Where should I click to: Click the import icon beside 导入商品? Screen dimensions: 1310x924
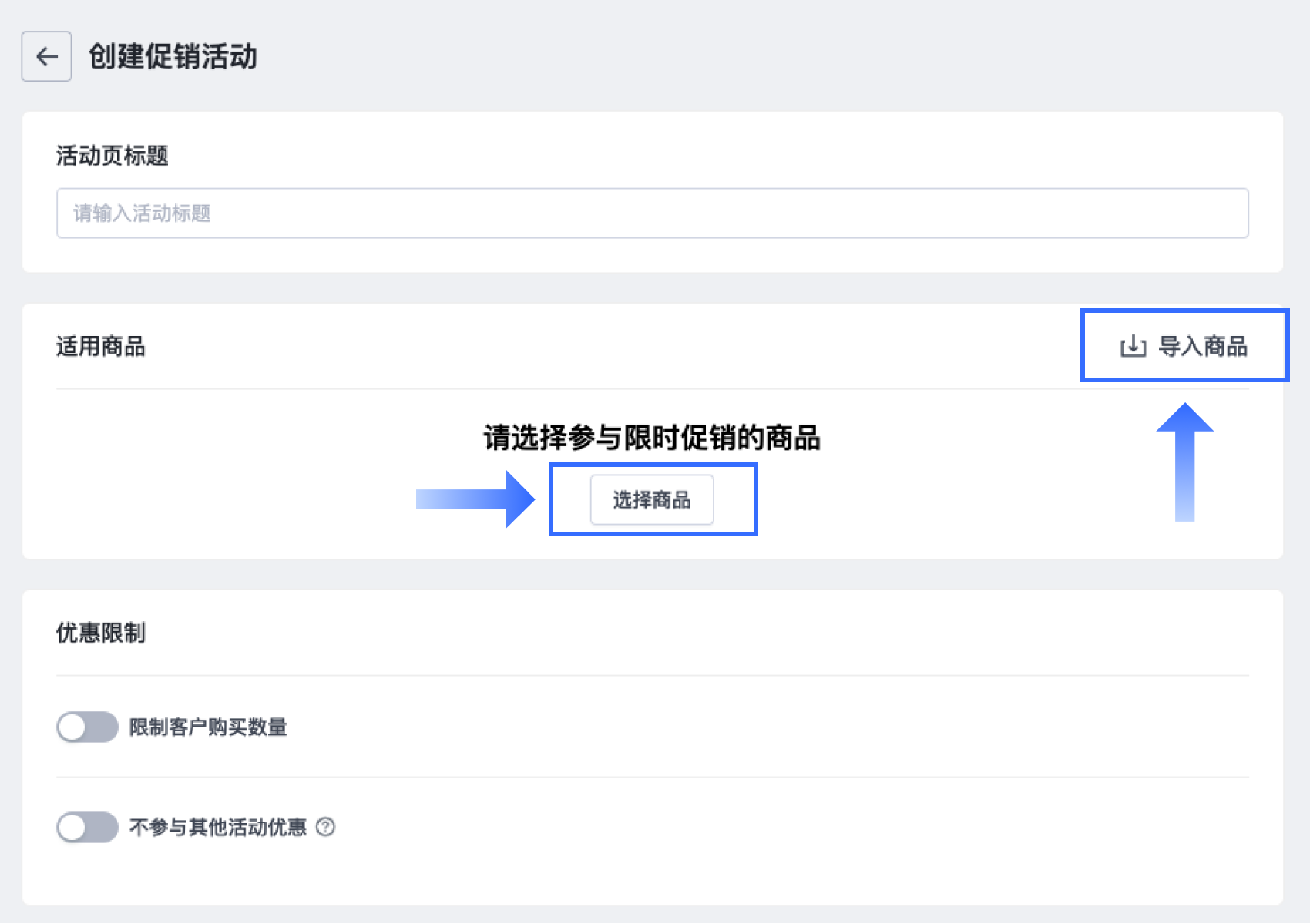(x=1133, y=347)
